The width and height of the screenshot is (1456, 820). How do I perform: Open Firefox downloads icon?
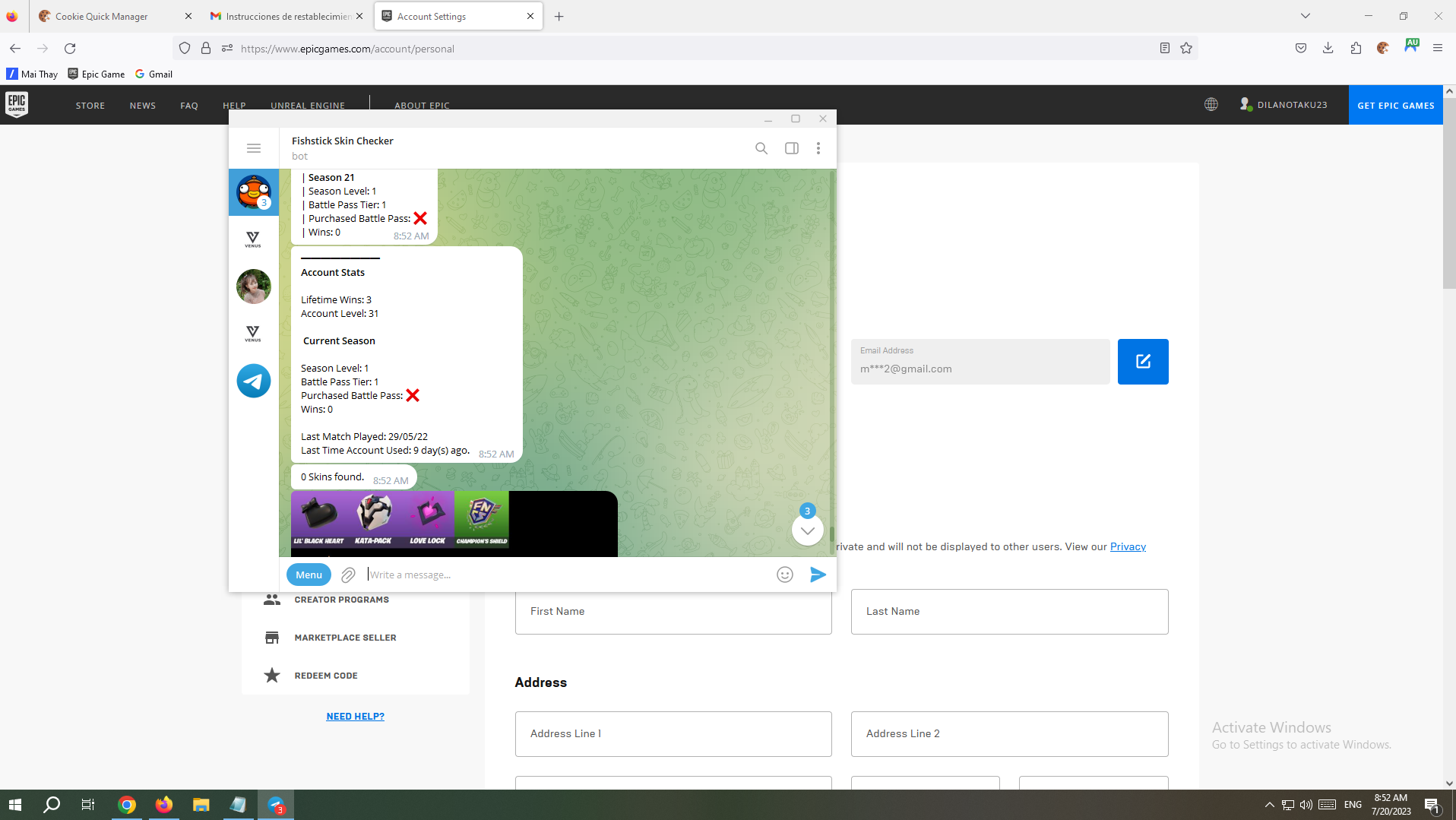coord(1328,48)
